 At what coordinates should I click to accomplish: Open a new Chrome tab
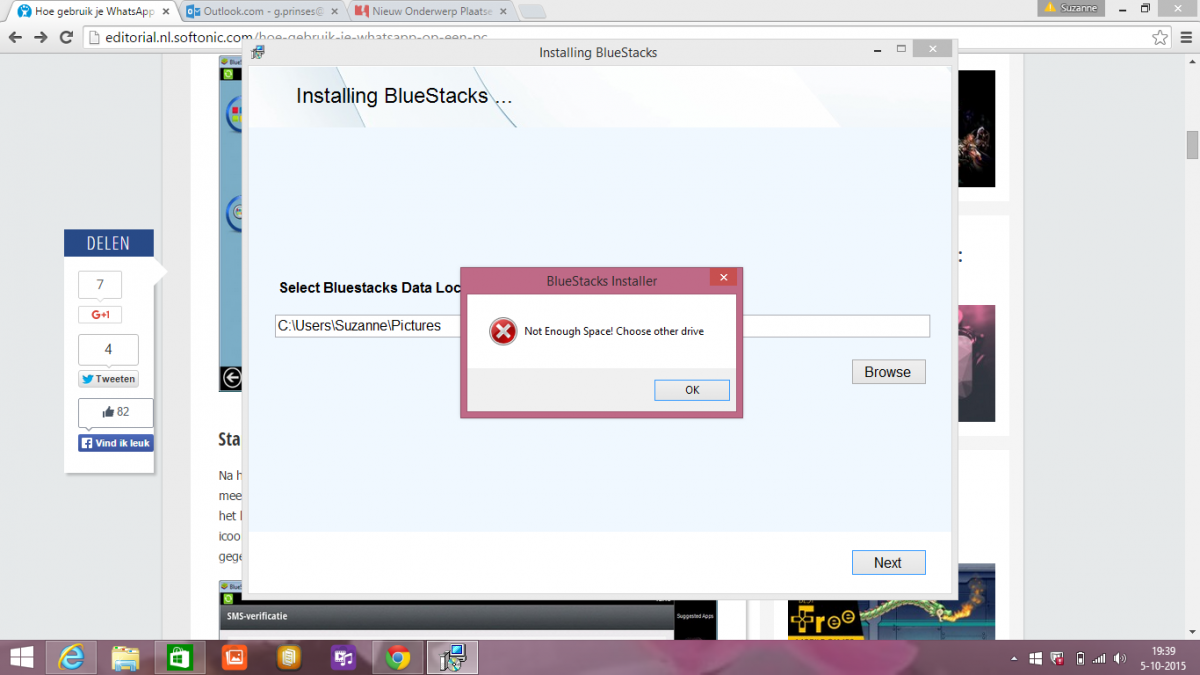pyautogui.click(x=533, y=11)
